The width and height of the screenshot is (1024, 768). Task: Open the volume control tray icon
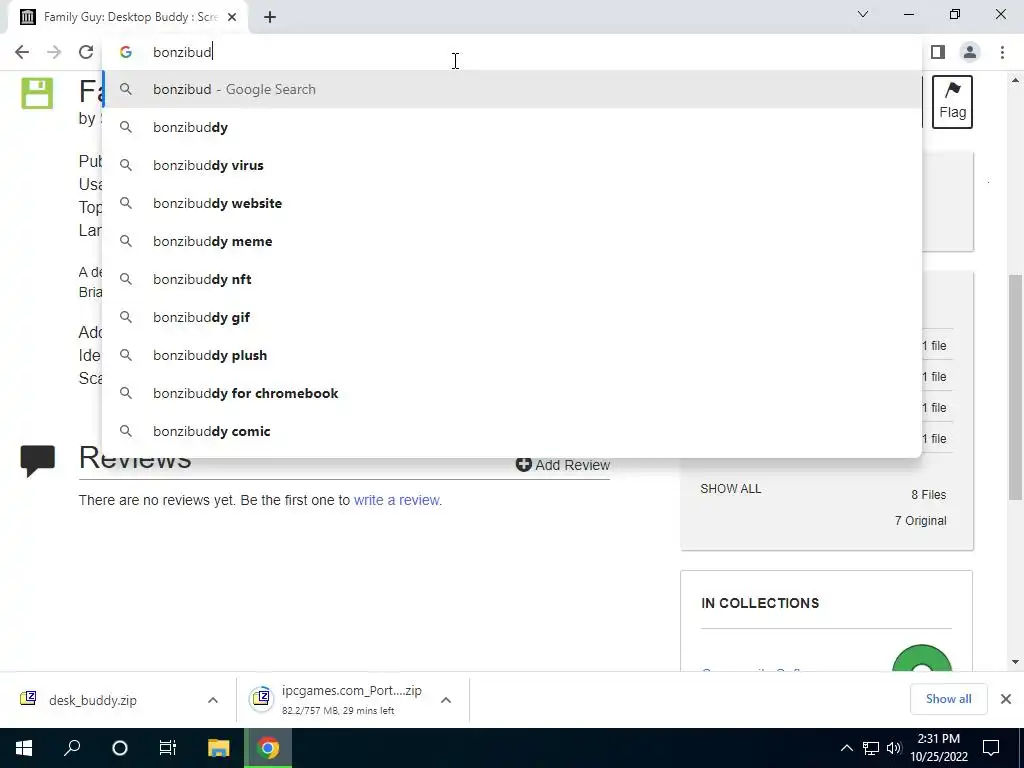[894, 748]
